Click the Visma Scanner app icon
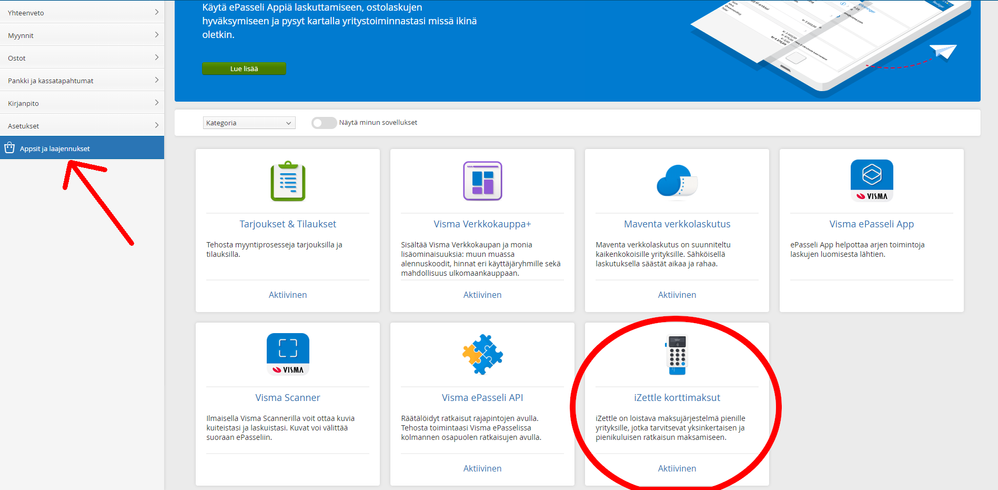The height and width of the screenshot is (490, 998). point(288,354)
